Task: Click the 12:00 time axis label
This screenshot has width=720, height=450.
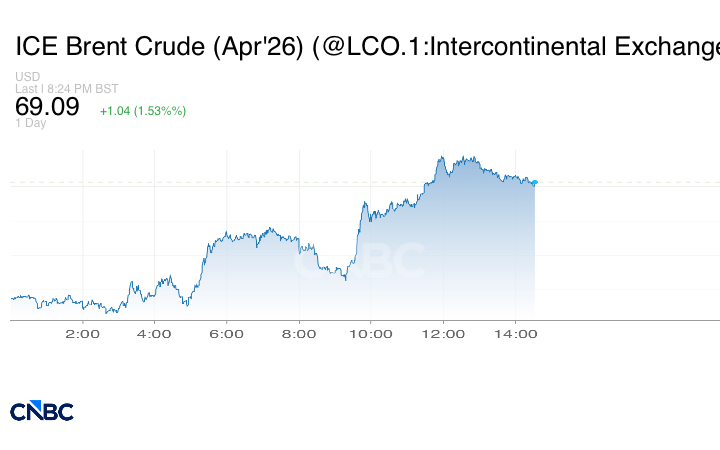Action: point(443,334)
